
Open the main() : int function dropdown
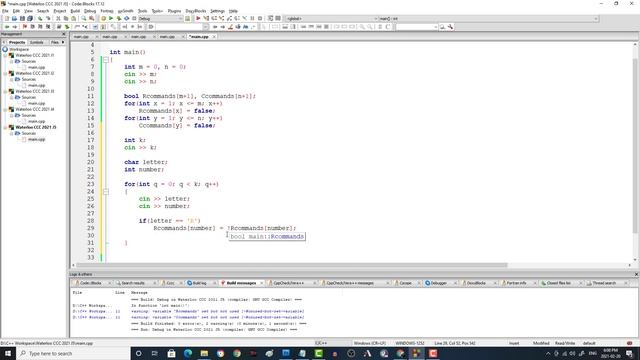coord(489,18)
